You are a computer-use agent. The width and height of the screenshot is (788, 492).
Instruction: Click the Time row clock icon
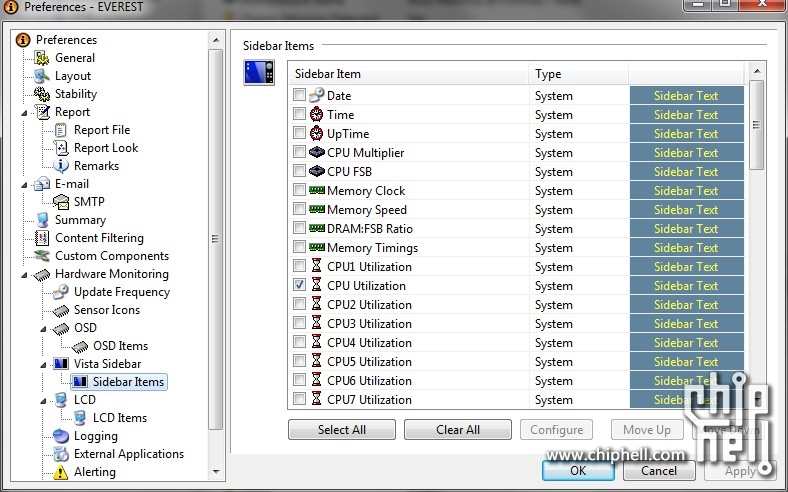317,115
